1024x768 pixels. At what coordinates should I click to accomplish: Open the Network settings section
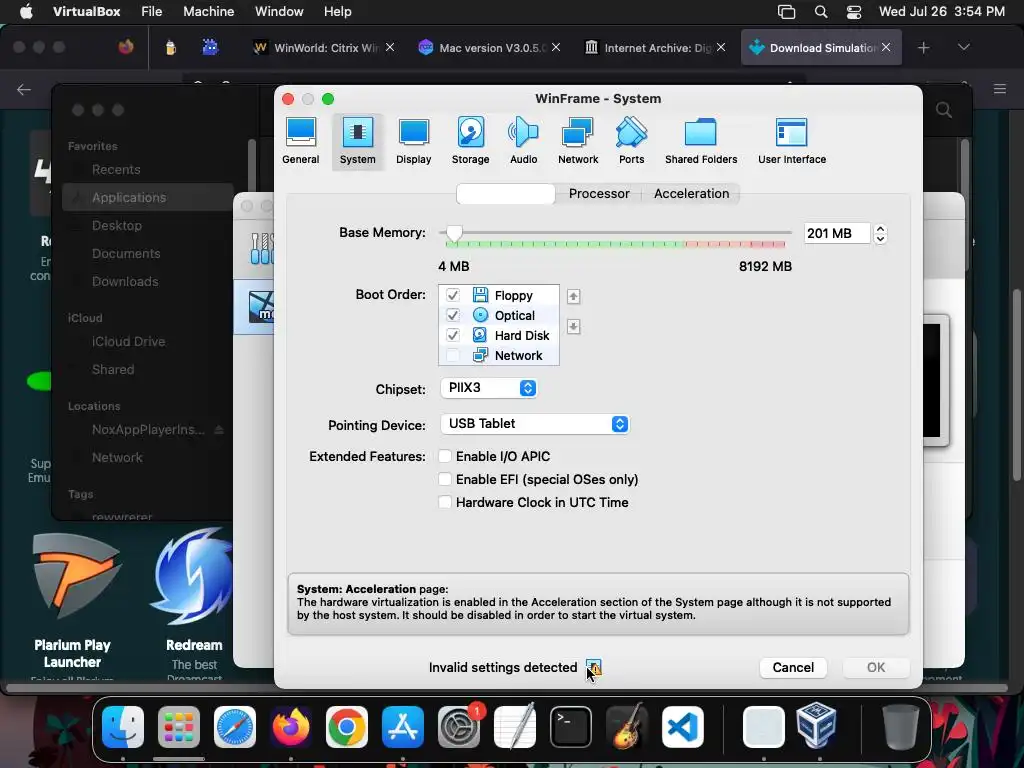[578, 141]
